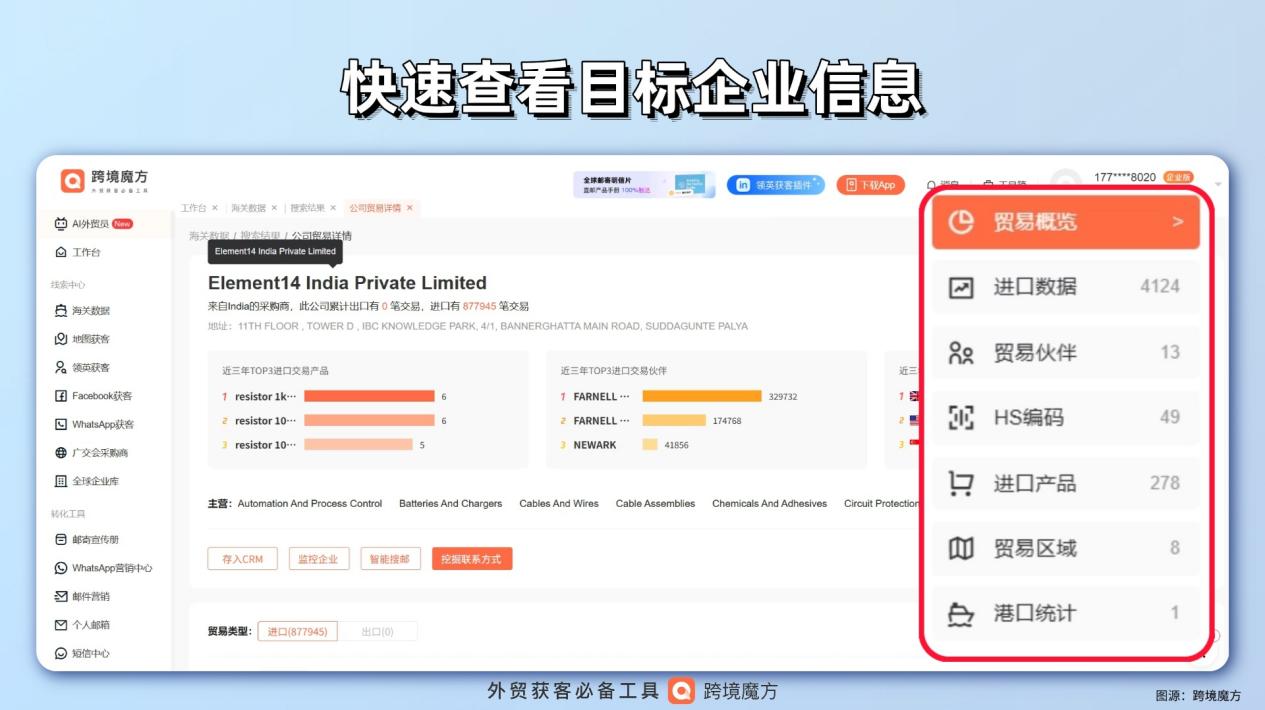Select the 地图获客 map lead tool
The image size is (1265, 710).
click(93, 339)
